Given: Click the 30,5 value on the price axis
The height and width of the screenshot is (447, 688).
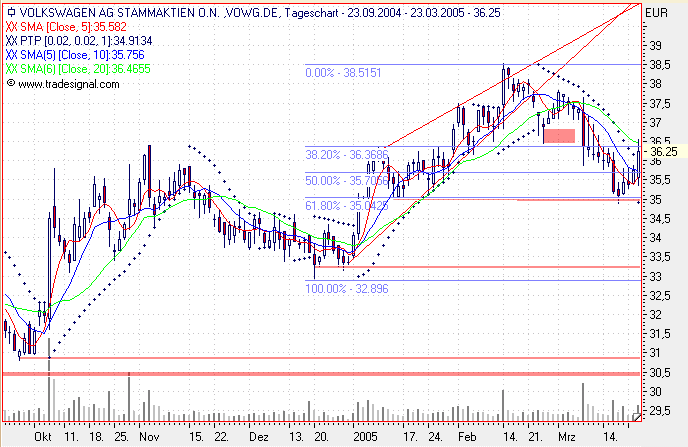Looking at the screenshot, I should coord(660,373).
